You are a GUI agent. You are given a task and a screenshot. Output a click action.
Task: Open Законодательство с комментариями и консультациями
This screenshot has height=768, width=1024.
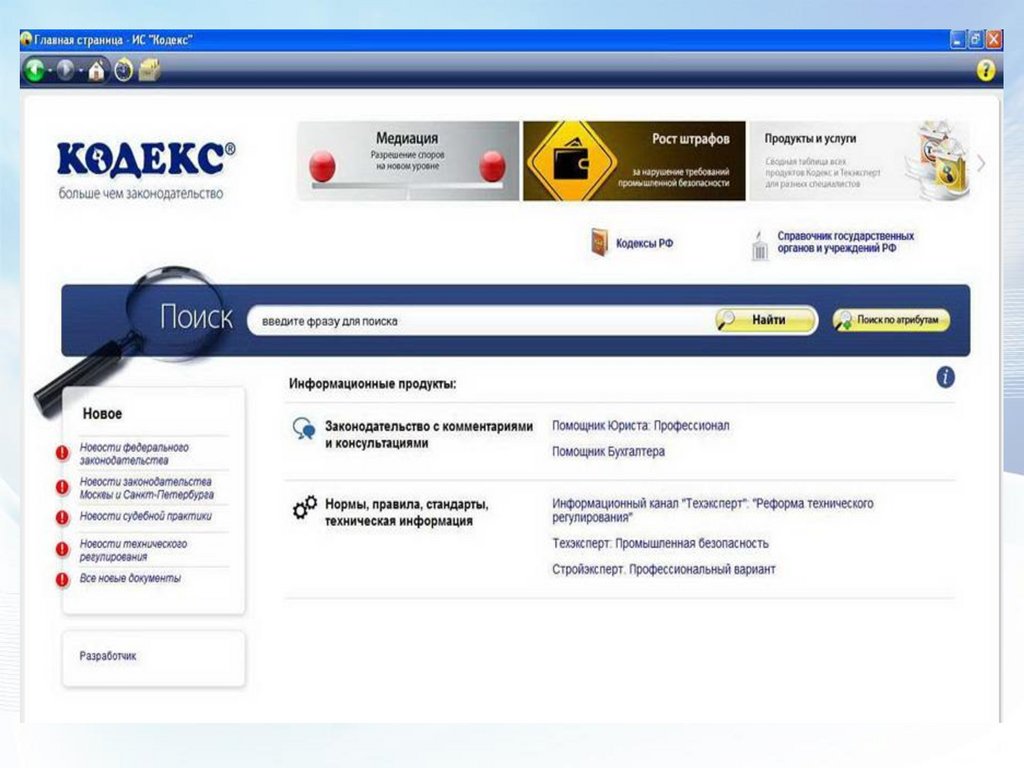pyautogui.click(x=429, y=434)
